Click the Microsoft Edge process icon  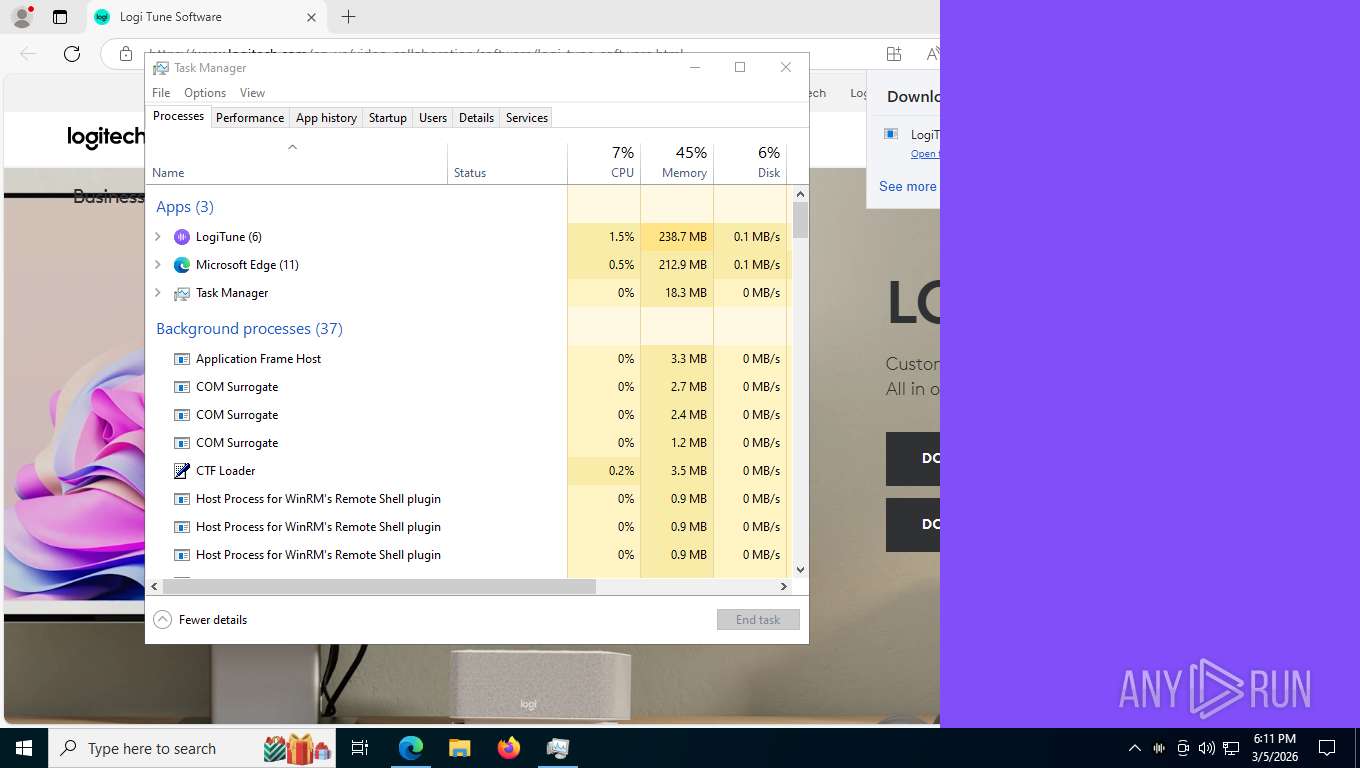click(181, 265)
